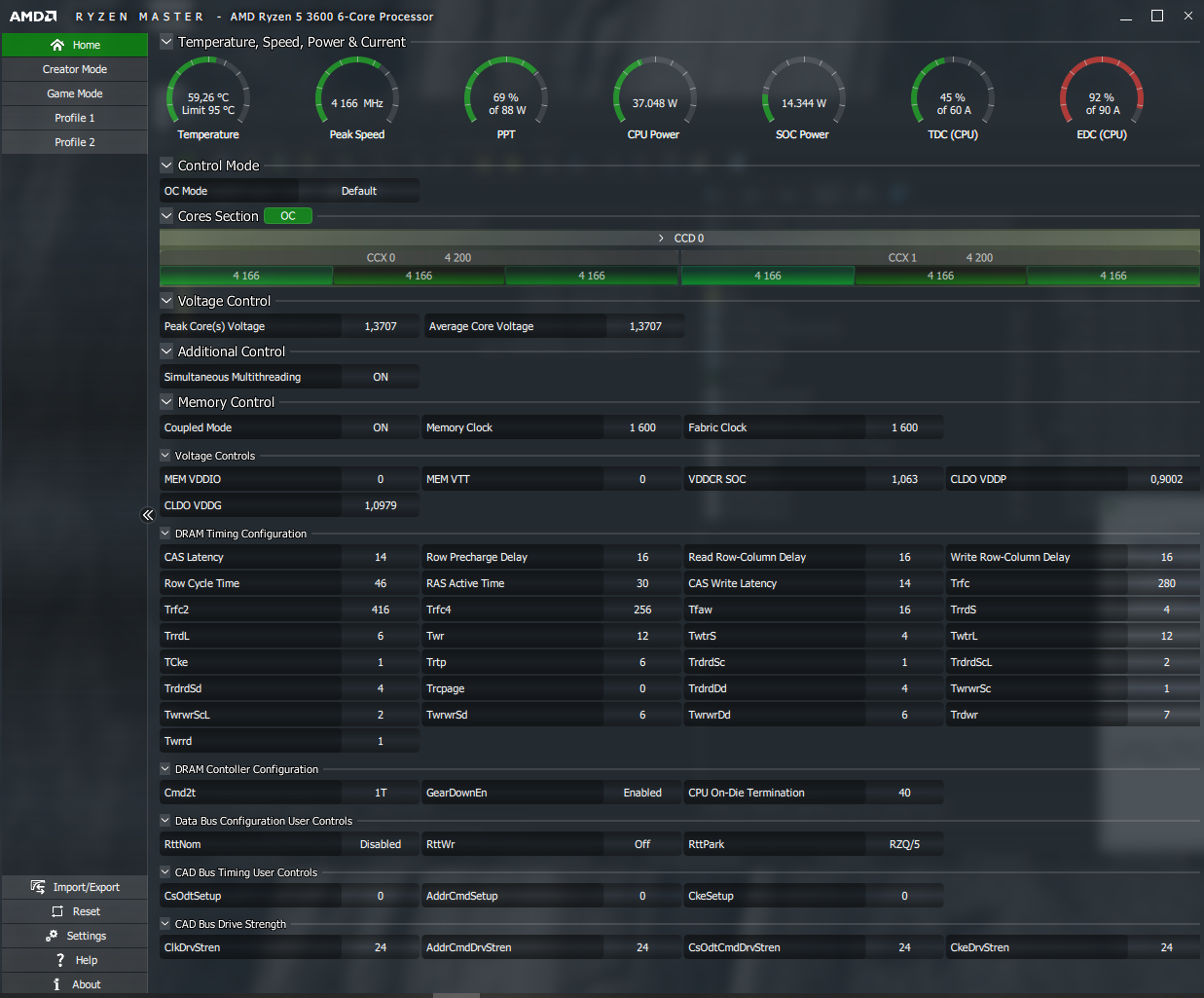Collapse DRAM Contoller Configuration subsection
The height and width of the screenshot is (998, 1204).
(165, 769)
